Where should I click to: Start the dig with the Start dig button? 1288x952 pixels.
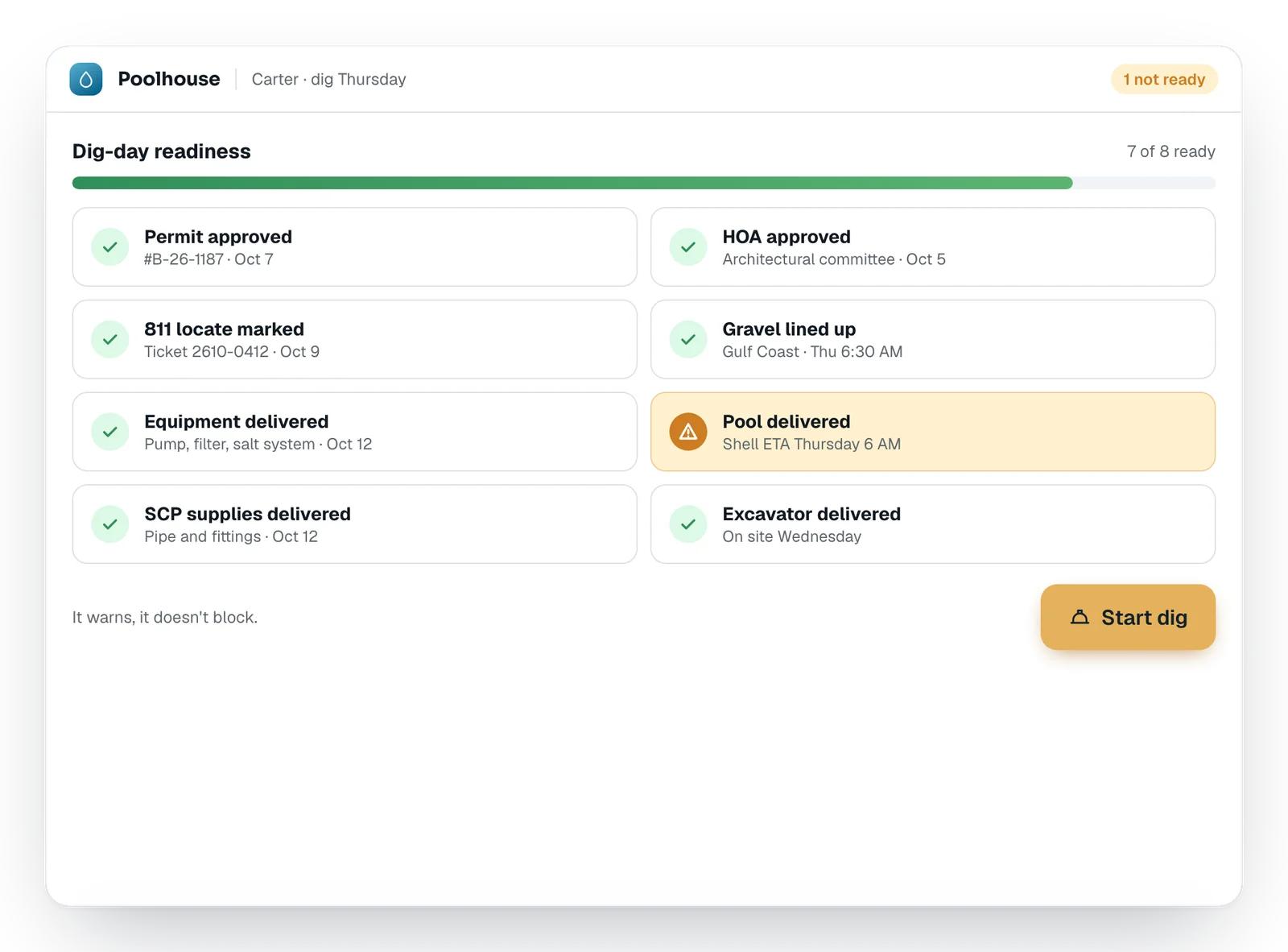pos(1128,617)
